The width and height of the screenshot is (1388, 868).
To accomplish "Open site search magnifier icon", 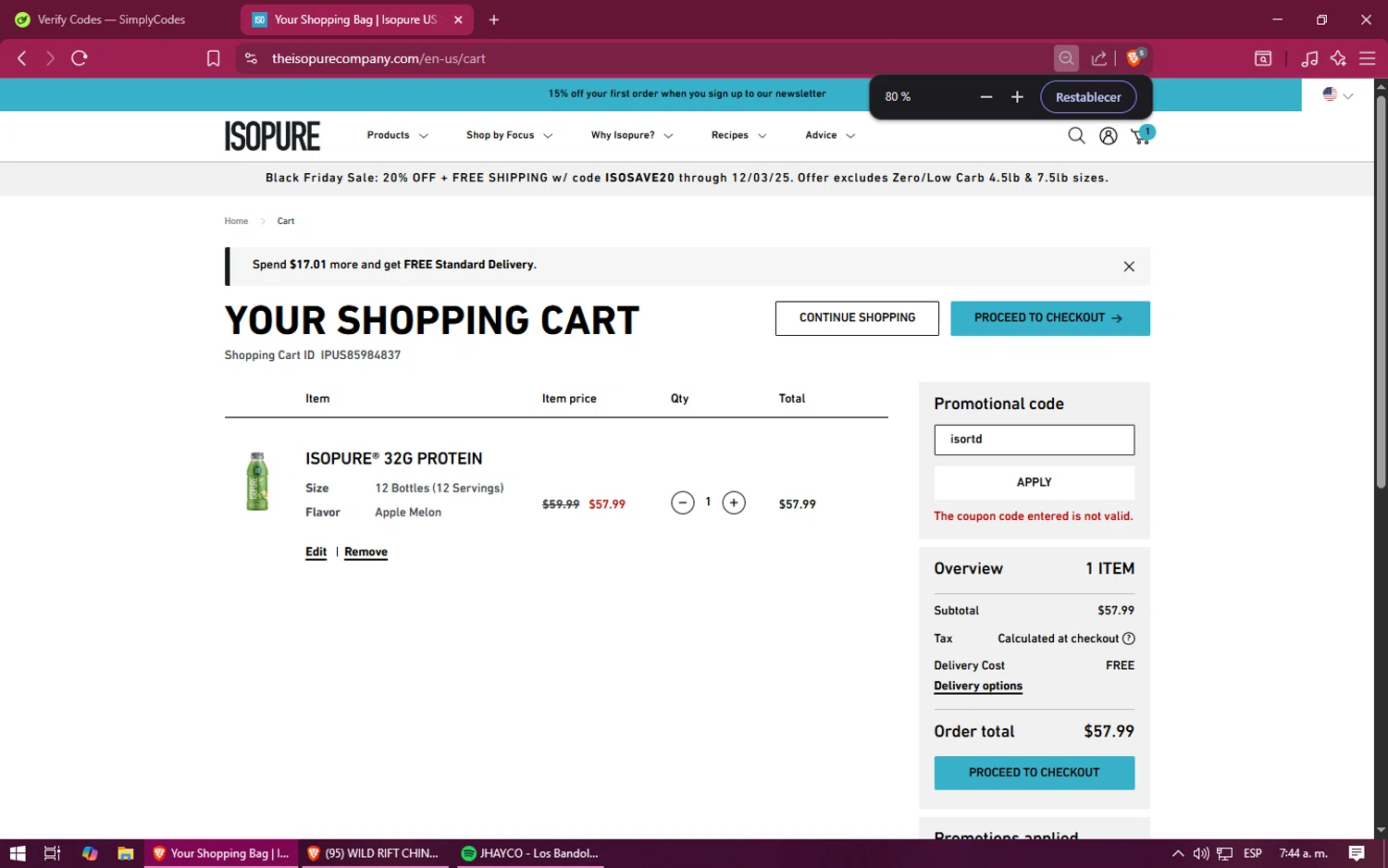I will pos(1076,136).
